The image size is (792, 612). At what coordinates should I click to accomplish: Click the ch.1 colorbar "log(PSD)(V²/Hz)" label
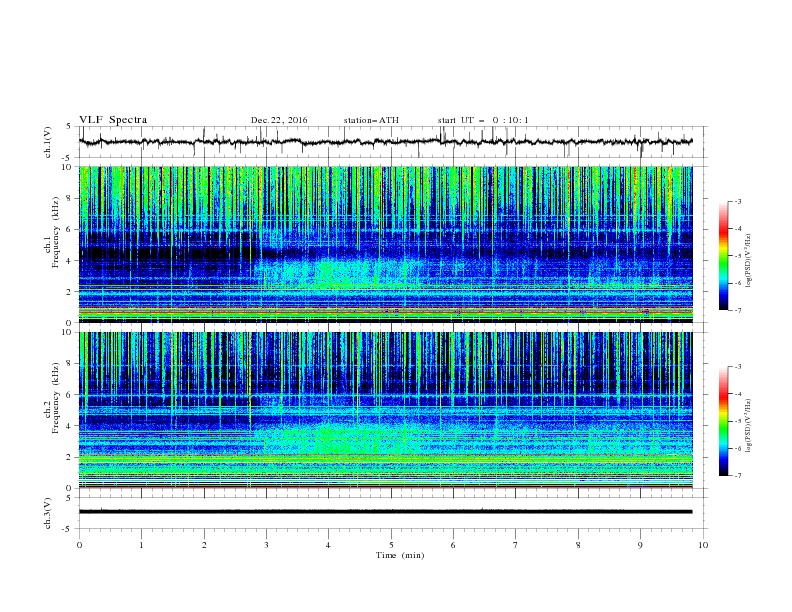[x=749, y=261]
